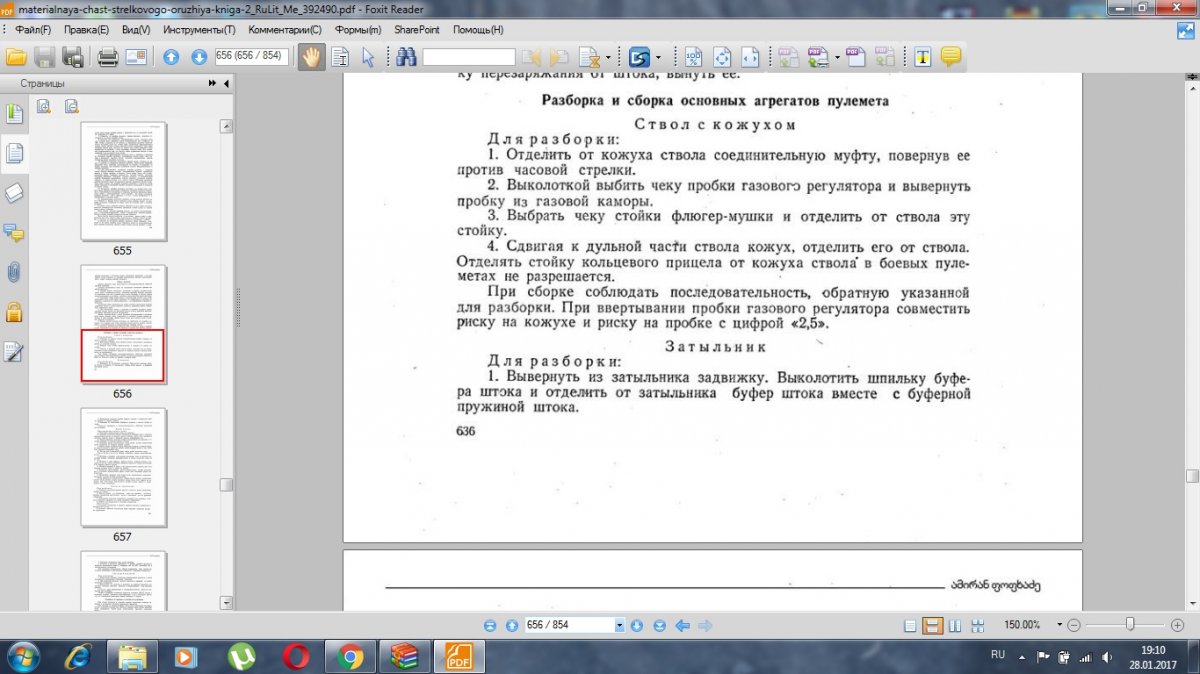Open the Комментарии menu

pyautogui.click(x=285, y=30)
